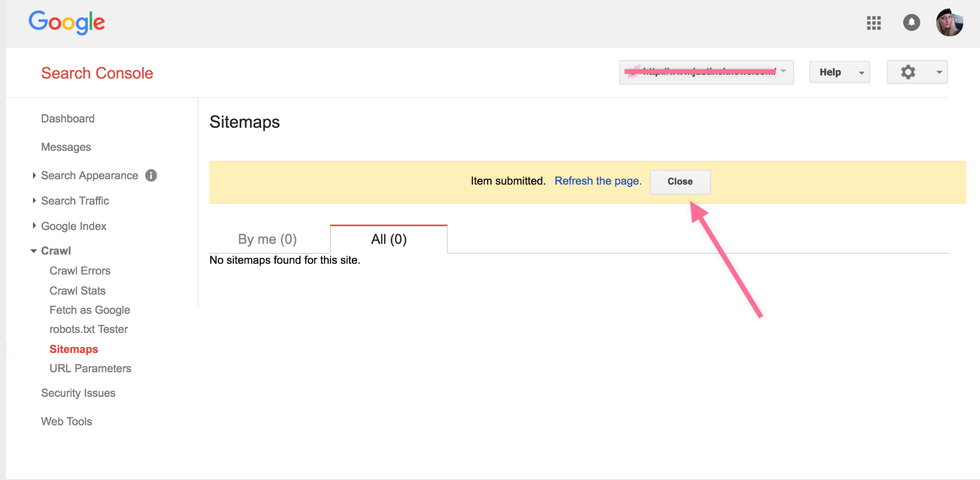Switch to the By me (0) tab

coord(268,239)
